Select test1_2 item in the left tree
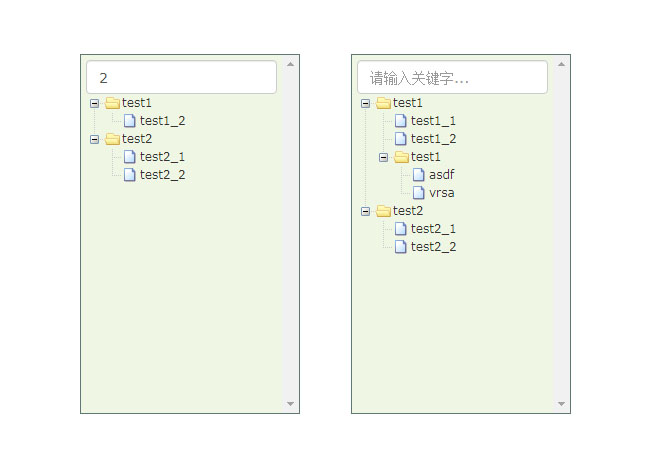650x468 pixels. click(162, 121)
